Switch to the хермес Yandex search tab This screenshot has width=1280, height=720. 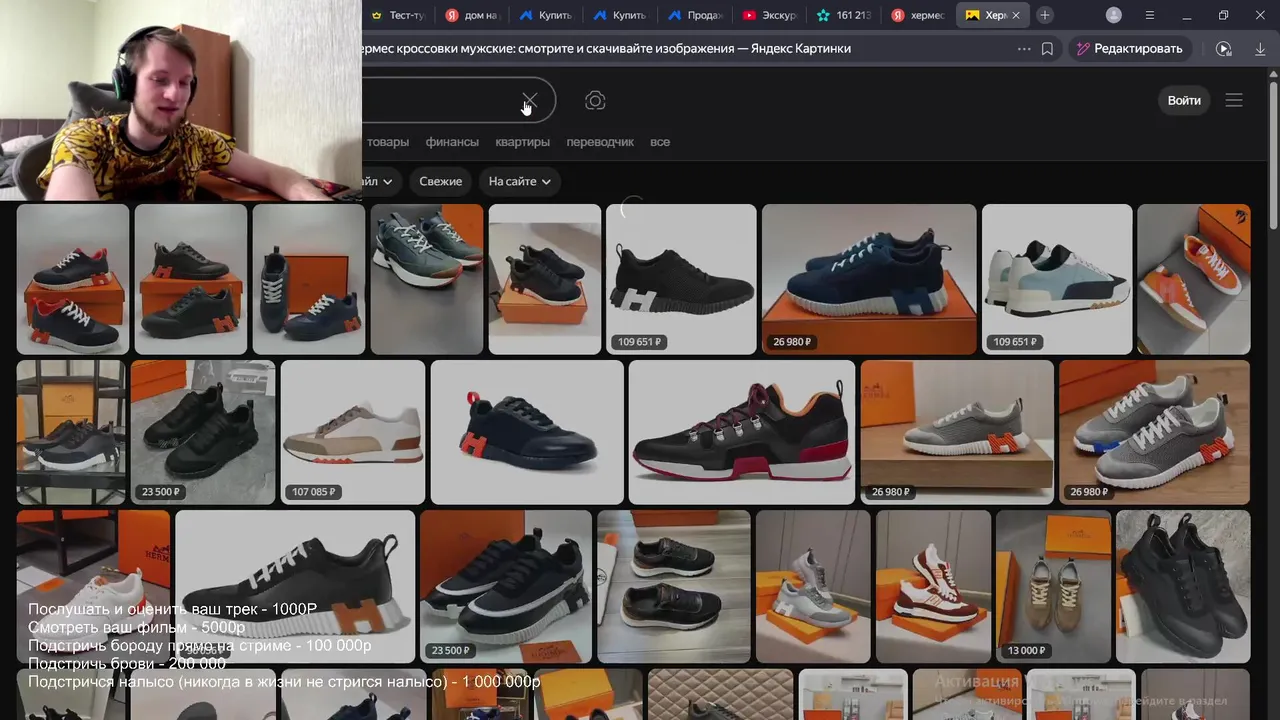click(918, 15)
